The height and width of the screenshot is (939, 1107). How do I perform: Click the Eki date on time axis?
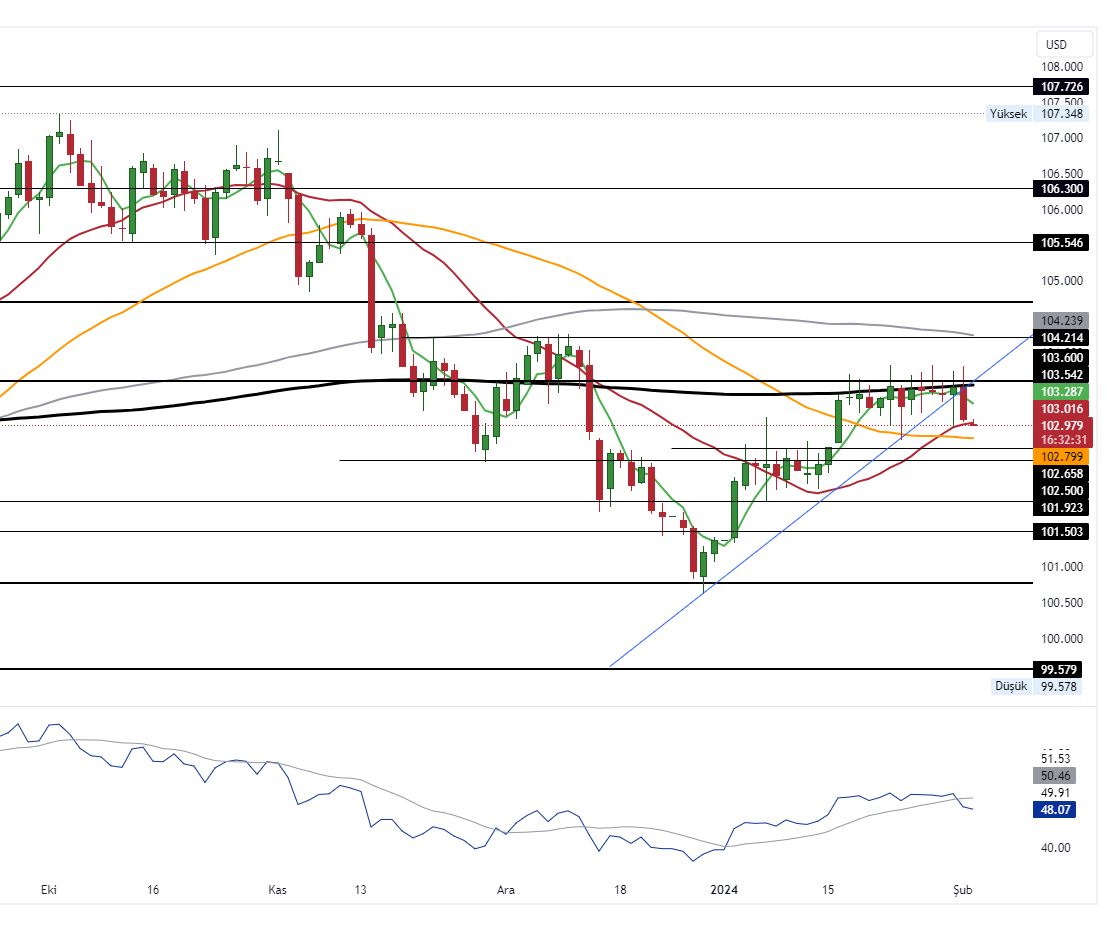click(49, 889)
